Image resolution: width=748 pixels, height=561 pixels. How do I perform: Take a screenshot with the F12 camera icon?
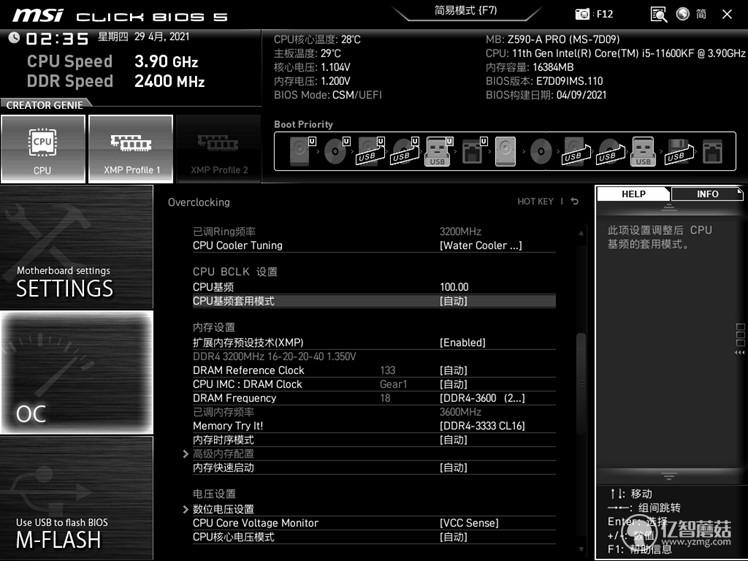(582, 14)
